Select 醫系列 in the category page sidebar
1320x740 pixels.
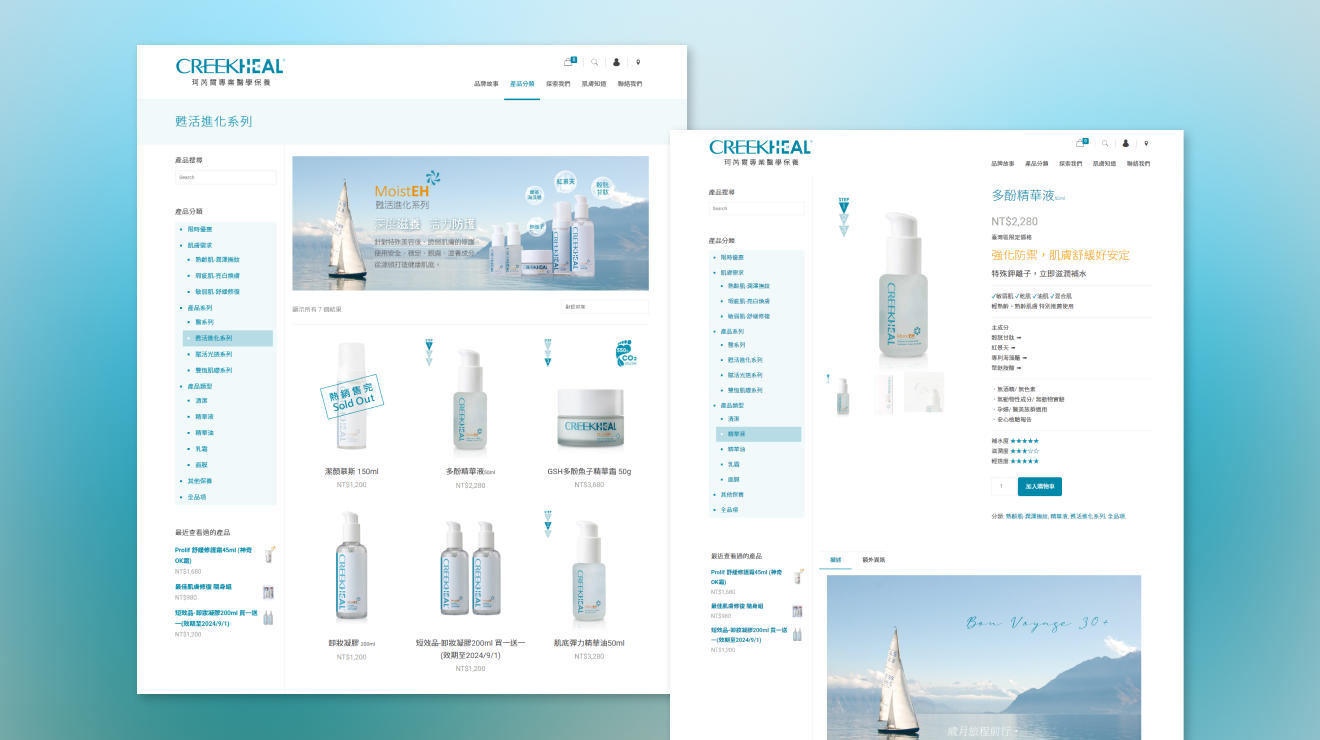click(x=204, y=323)
